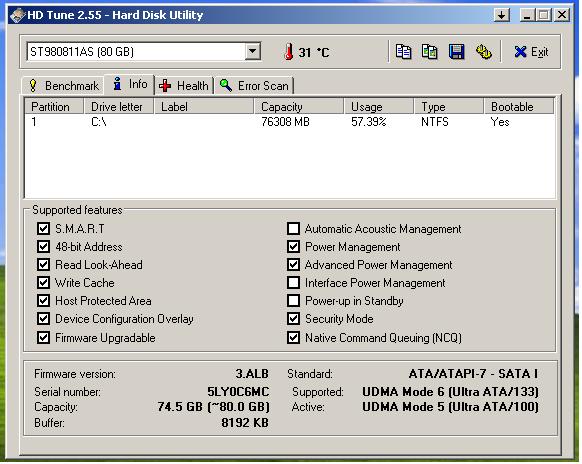Open the drive selection dropdown arrow
Screen dimensions: 582x464
(x=252, y=52)
